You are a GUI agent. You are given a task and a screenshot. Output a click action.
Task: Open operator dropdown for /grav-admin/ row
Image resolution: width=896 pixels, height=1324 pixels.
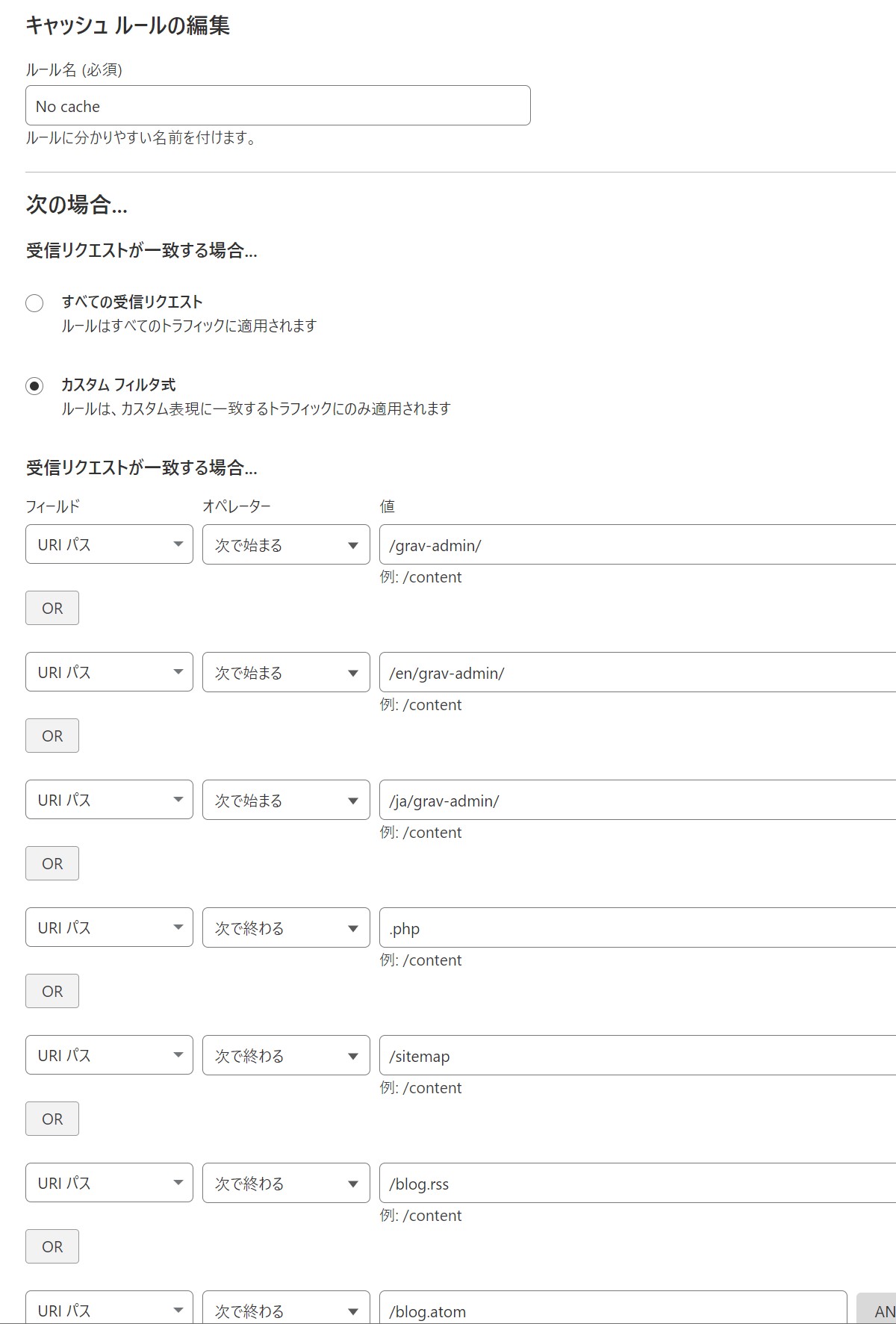pos(286,544)
